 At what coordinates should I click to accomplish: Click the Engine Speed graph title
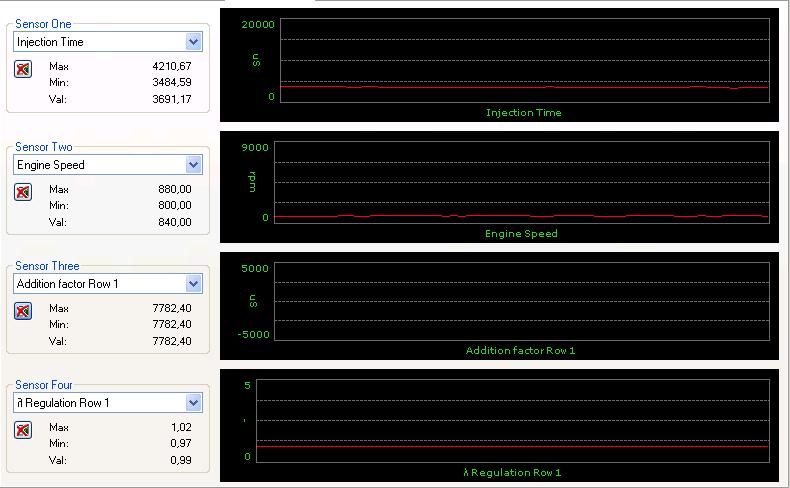tap(521, 234)
